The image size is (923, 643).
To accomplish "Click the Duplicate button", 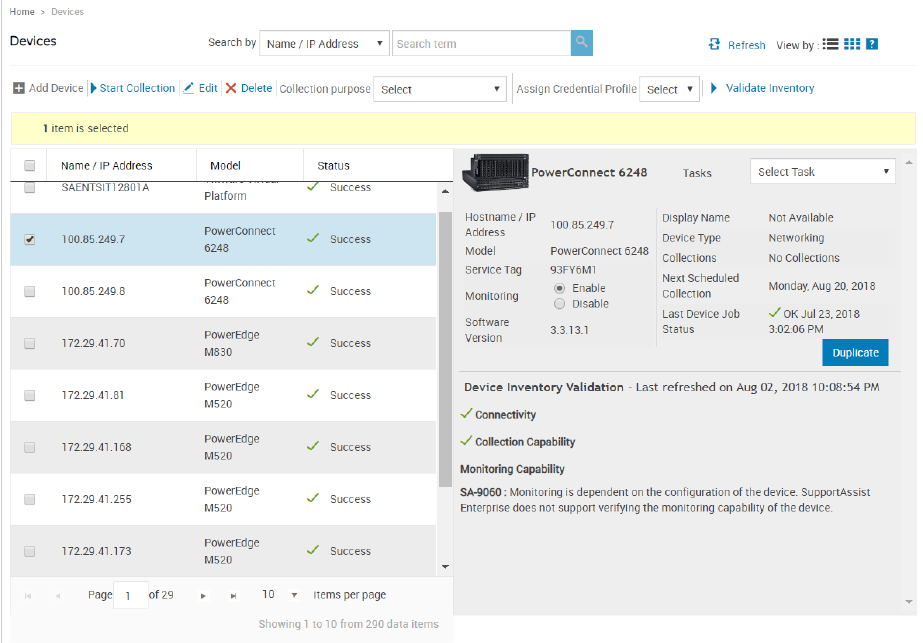I will point(855,353).
